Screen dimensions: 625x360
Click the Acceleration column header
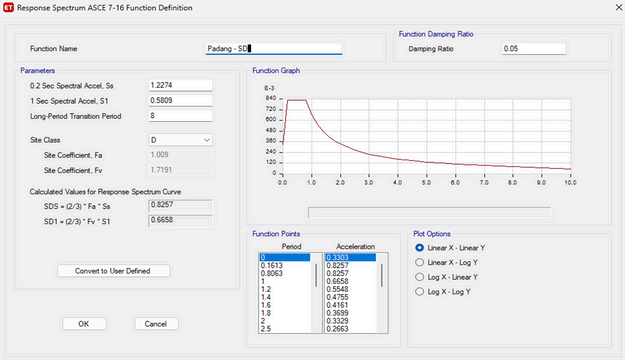(x=356, y=246)
